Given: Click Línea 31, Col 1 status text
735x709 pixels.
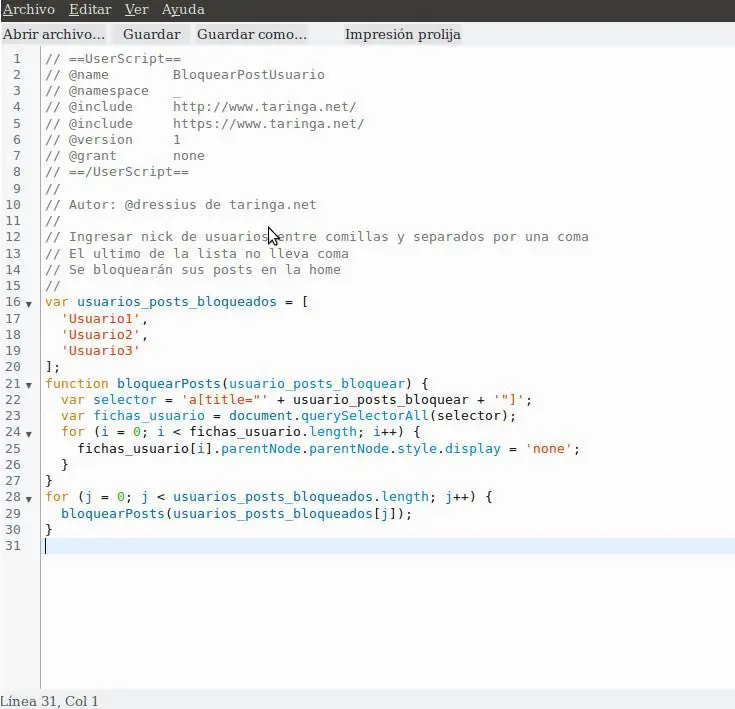Looking at the screenshot, I should pos(50,701).
